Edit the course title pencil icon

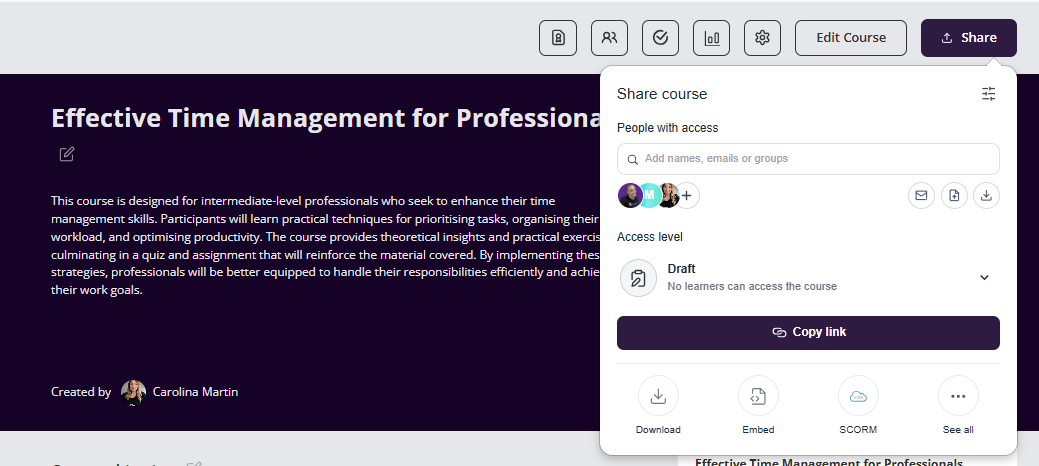click(x=66, y=154)
